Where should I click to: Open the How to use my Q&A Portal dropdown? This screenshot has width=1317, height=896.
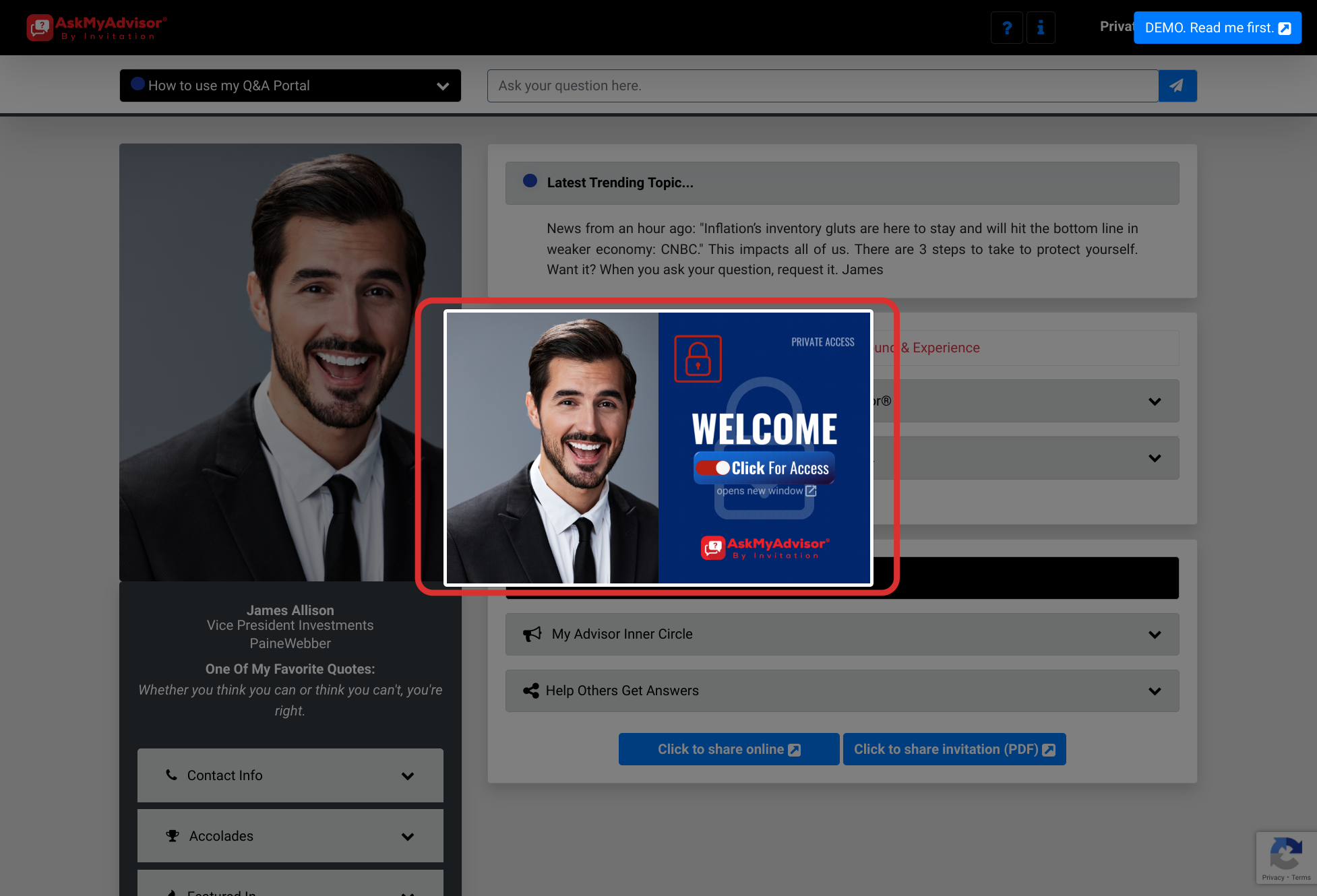pyautogui.click(x=290, y=86)
